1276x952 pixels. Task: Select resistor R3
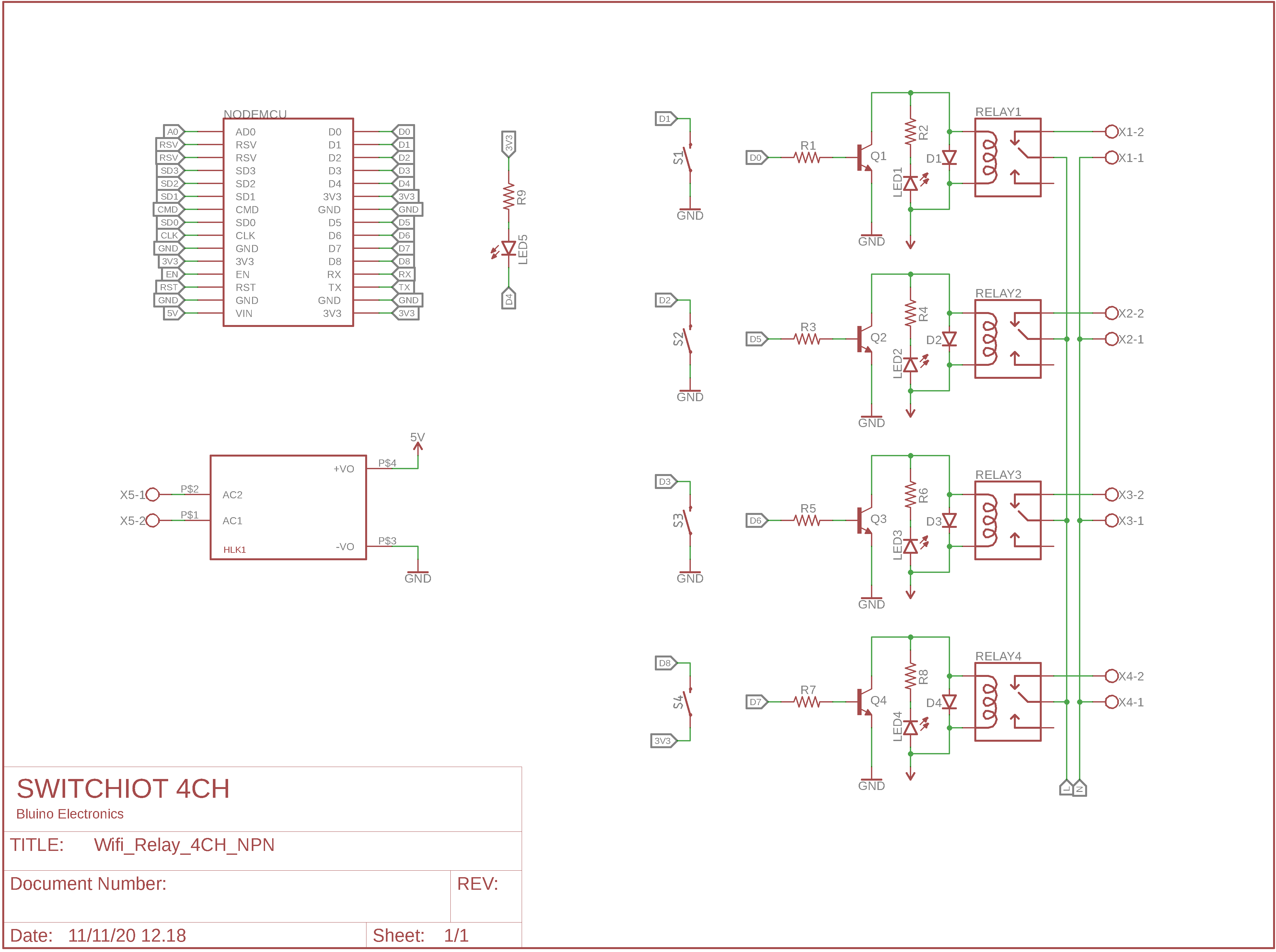pos(807,339)
